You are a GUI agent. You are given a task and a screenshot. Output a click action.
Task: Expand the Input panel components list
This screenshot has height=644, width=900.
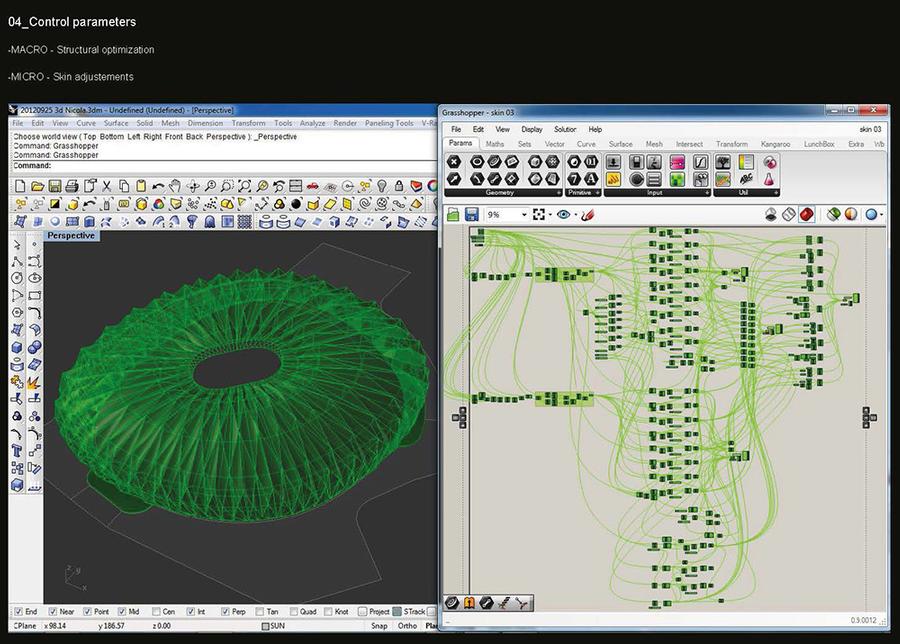pyautogui.click(x=706, y=192)
